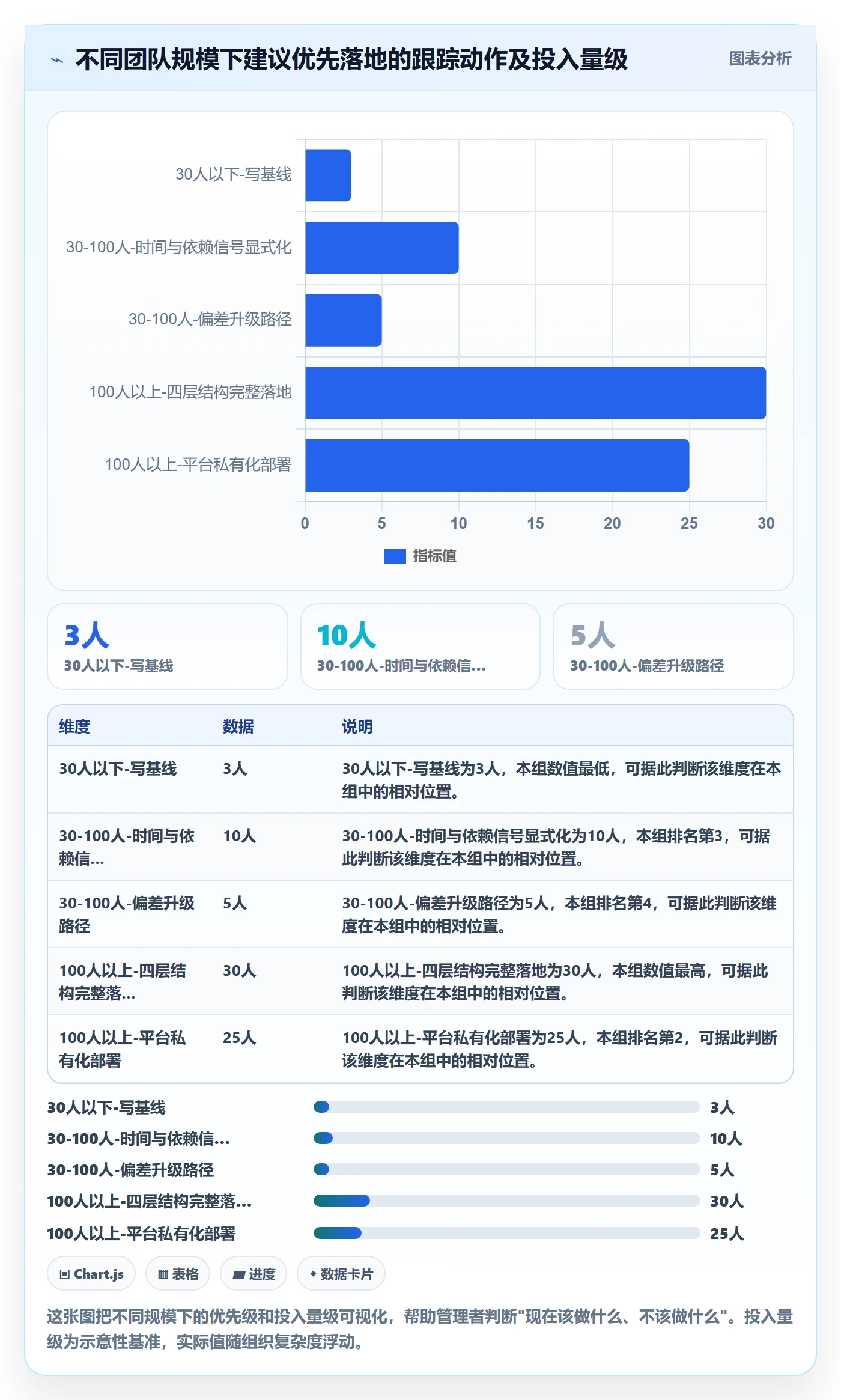Click progress bar for 100人以上-四层结构完整落…
The image size is (841, 1400).
click(x=506, y=1201)
